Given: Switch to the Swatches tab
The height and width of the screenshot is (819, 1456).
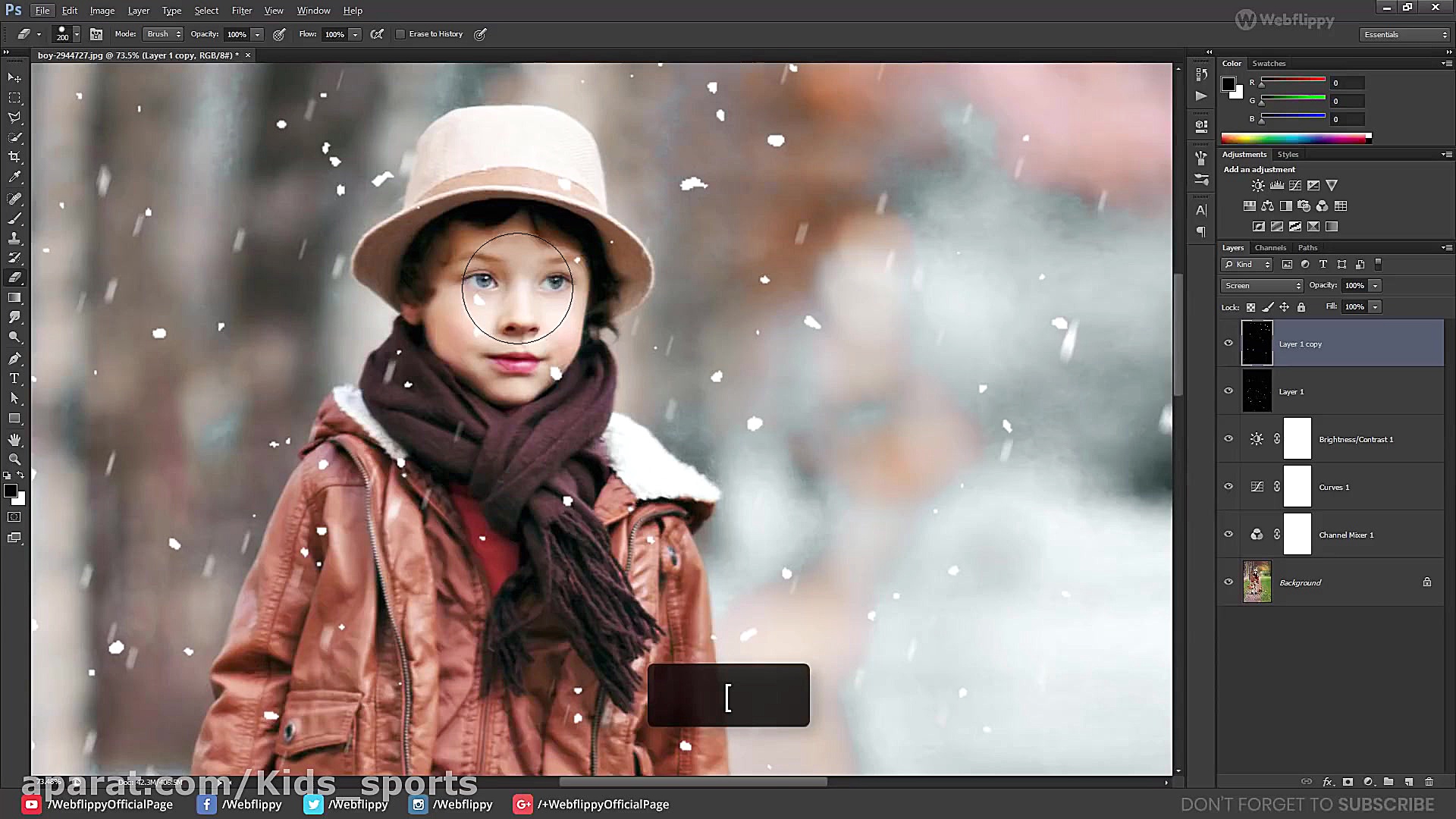Looking at the screenshot, I should click(1269, 64).
